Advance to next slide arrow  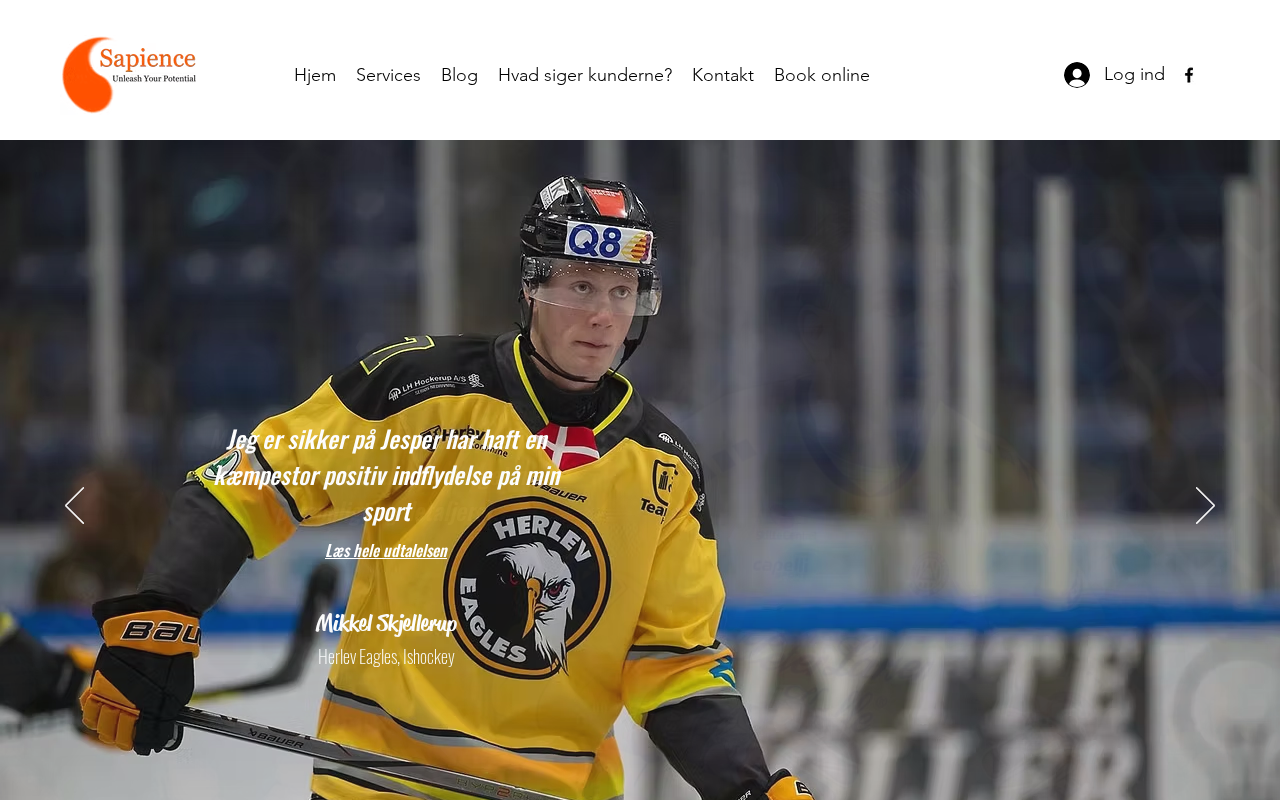1205,506
